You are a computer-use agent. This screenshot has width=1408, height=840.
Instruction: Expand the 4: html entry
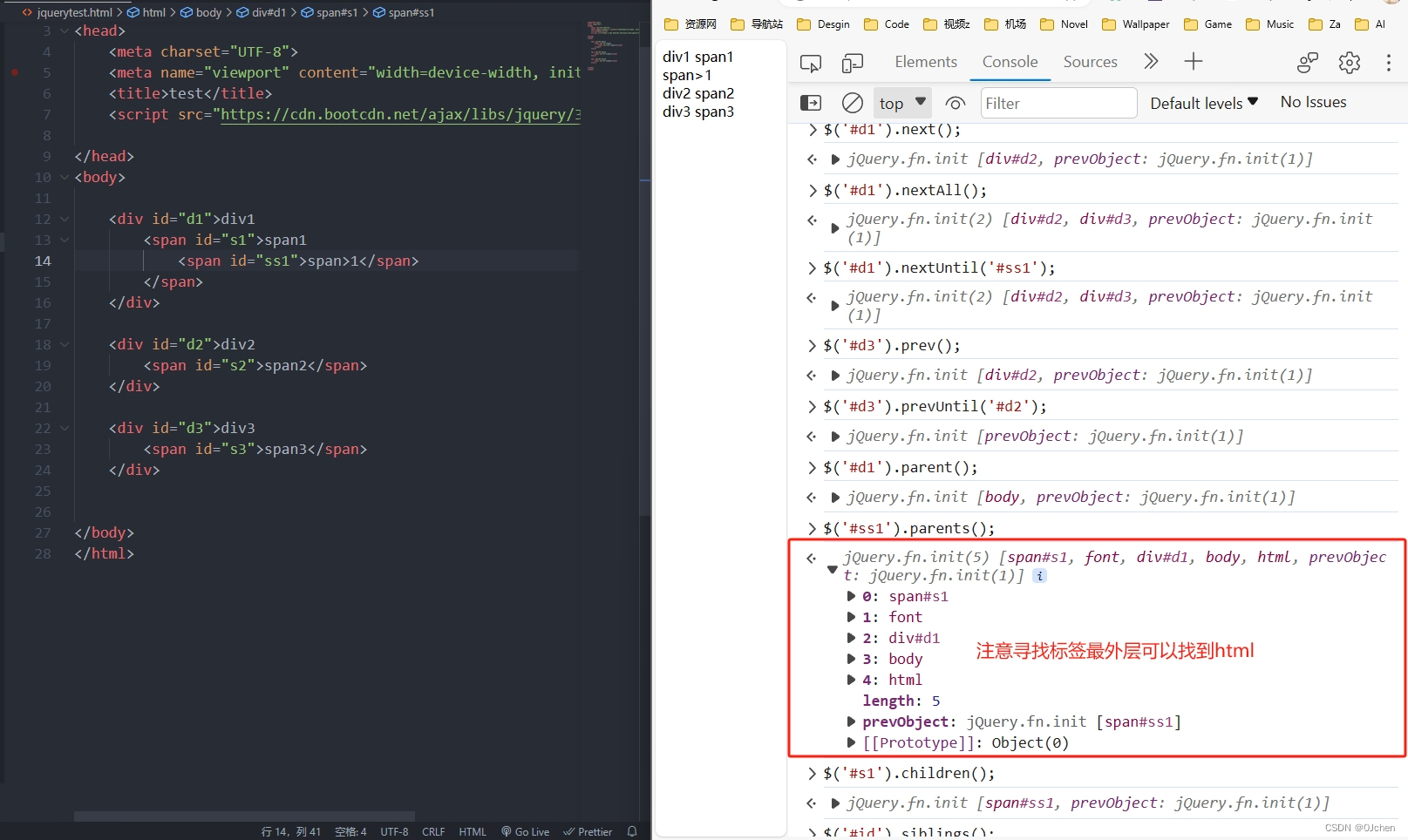(x=852, y=680)
